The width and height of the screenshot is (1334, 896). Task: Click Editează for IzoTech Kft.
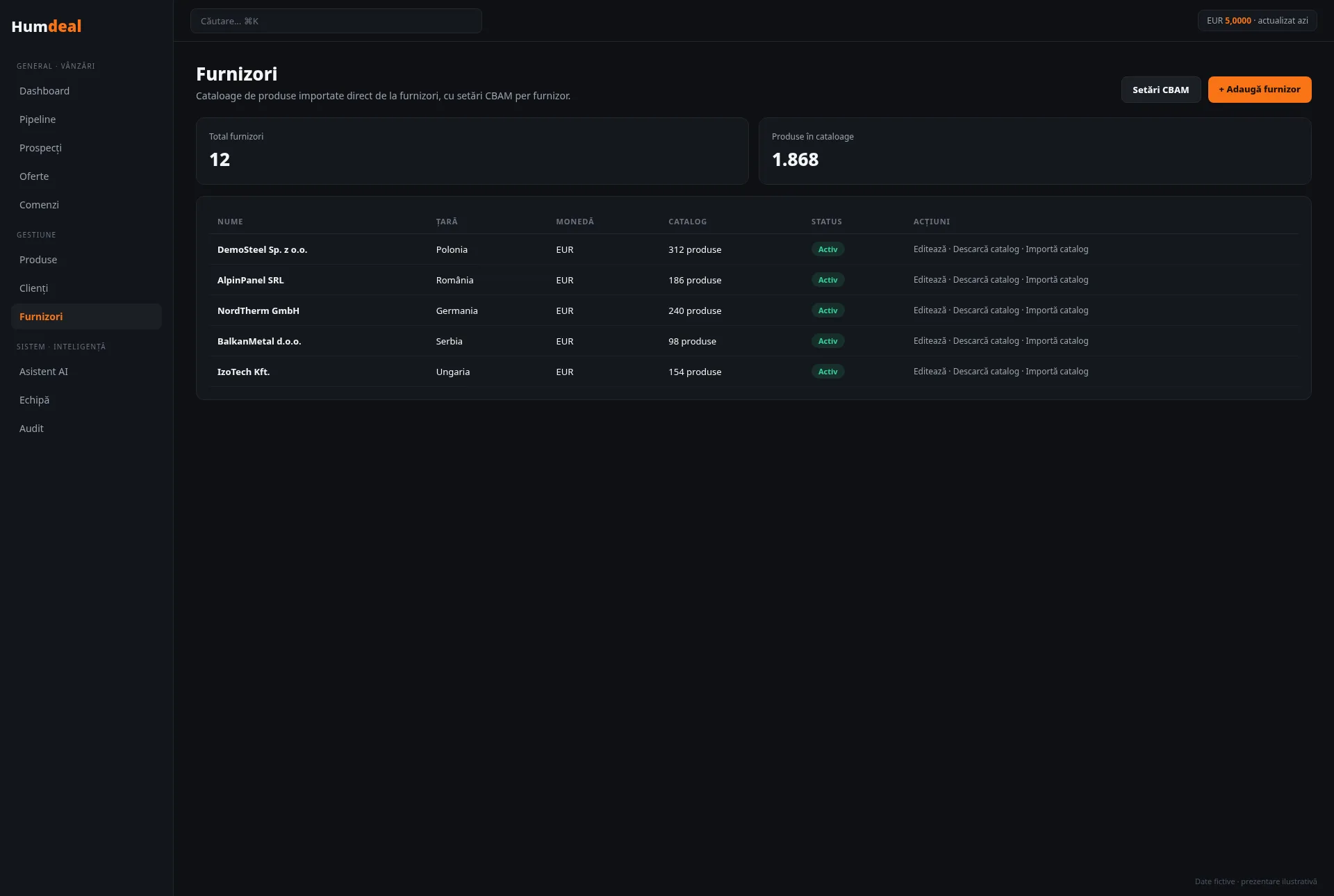coord(930,372)
